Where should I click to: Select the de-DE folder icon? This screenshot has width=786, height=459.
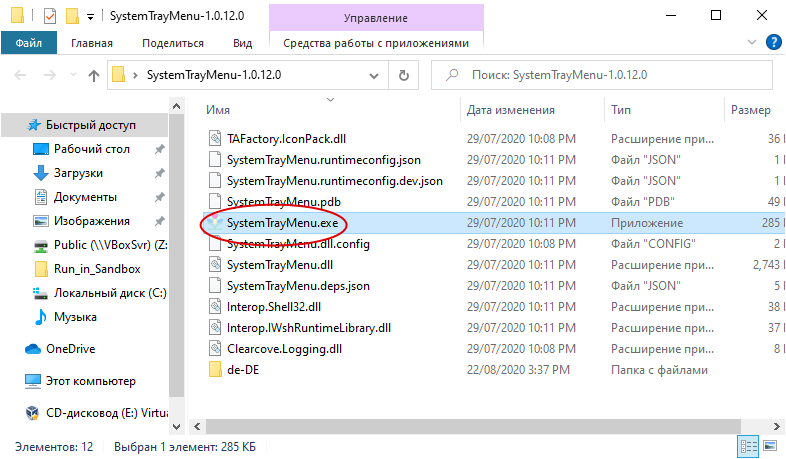point(215,369)
